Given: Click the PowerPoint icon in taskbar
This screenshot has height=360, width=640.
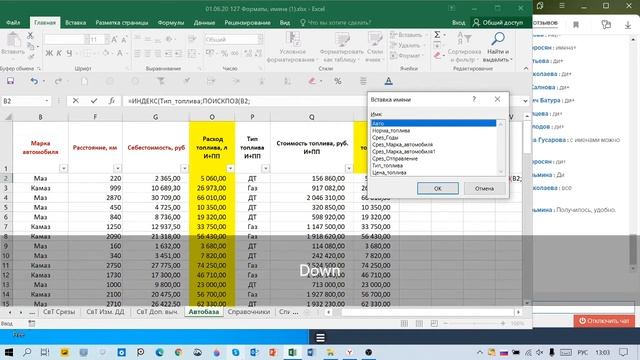Looking at the screenshot, I should (273, 352).
